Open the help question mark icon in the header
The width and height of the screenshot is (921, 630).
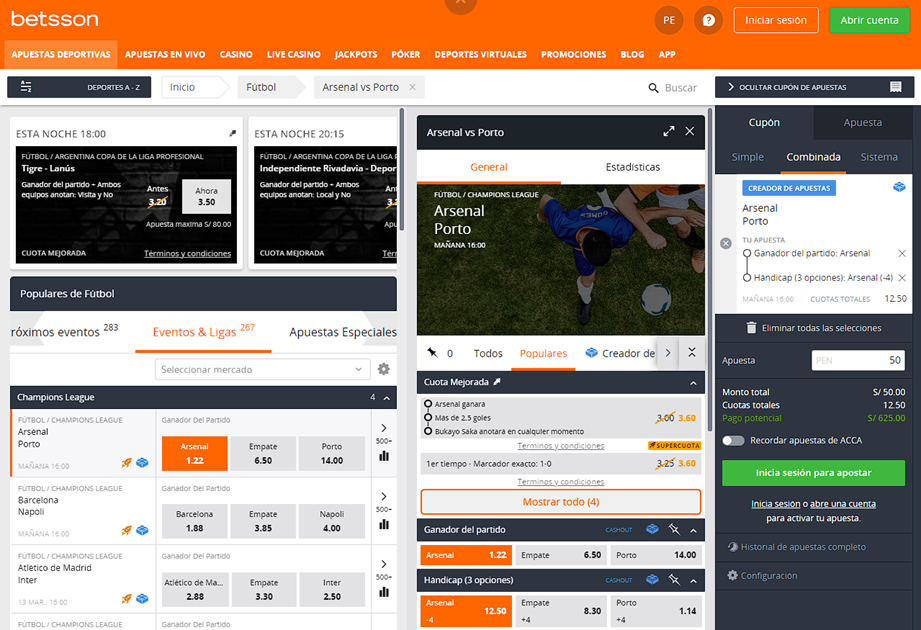(708, 19)
